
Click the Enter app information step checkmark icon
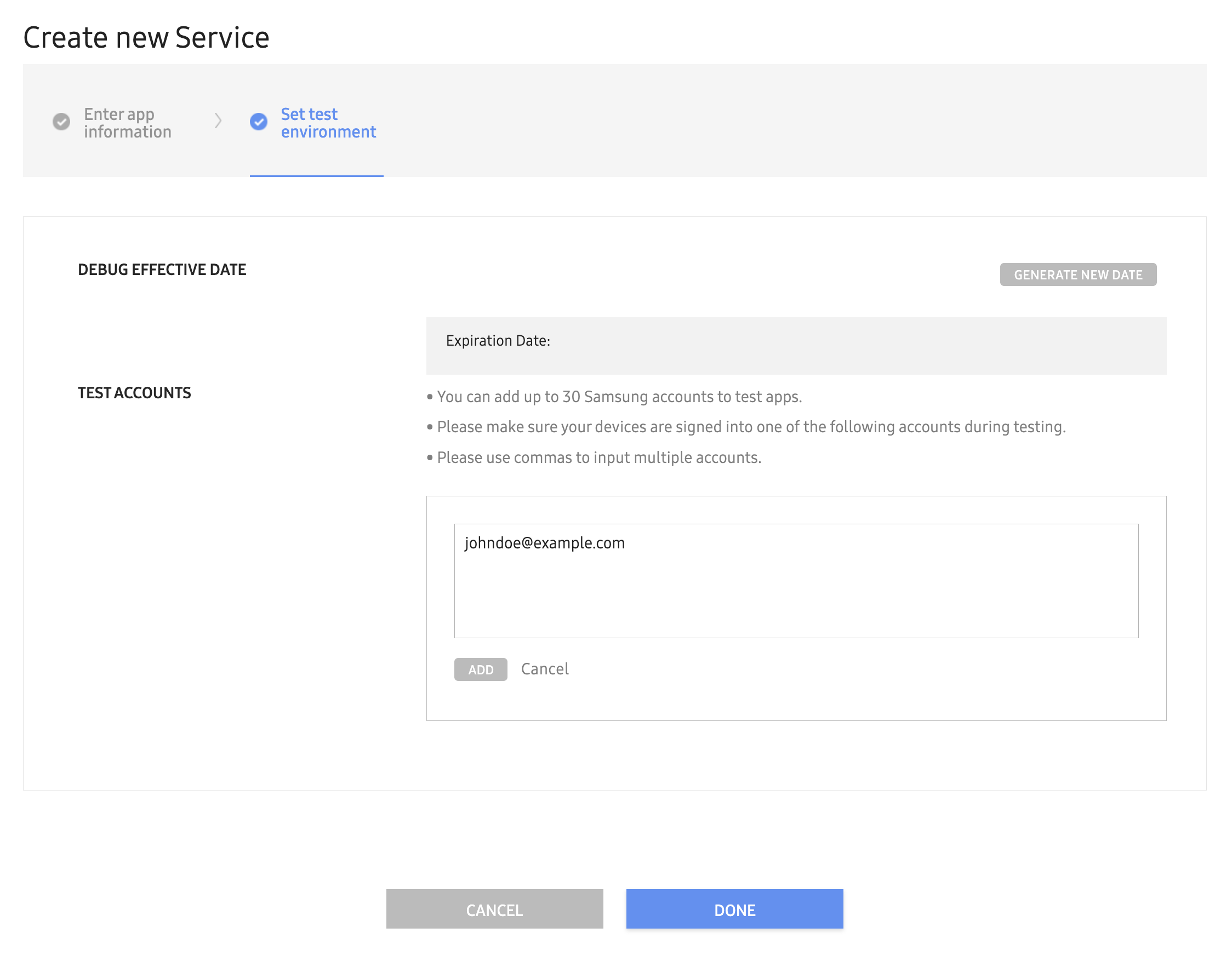click(x=61, y=122)
